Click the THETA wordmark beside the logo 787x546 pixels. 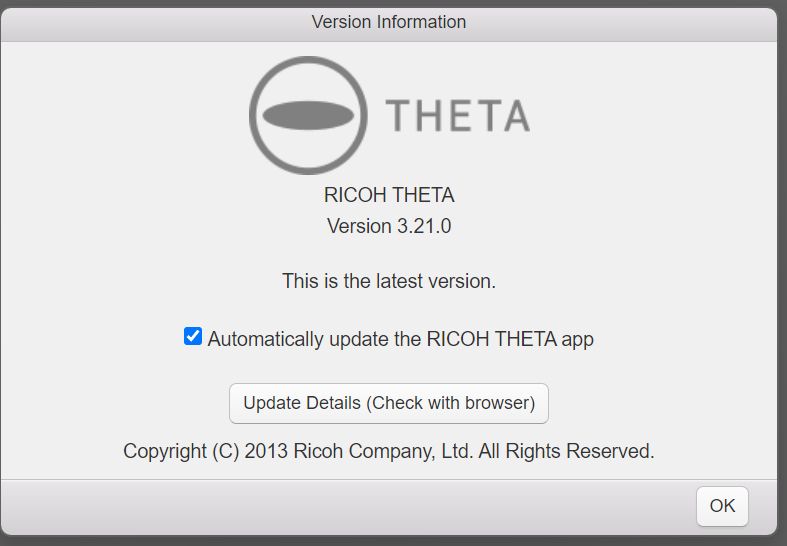(457, 115)
